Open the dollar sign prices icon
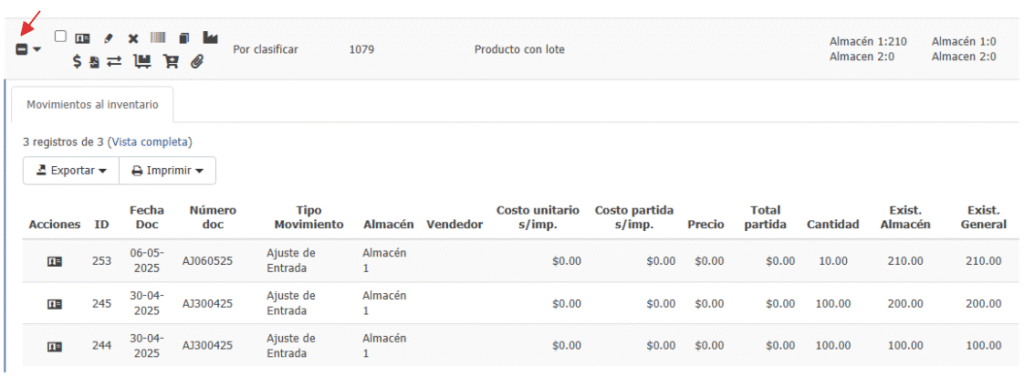 point(77,61)
